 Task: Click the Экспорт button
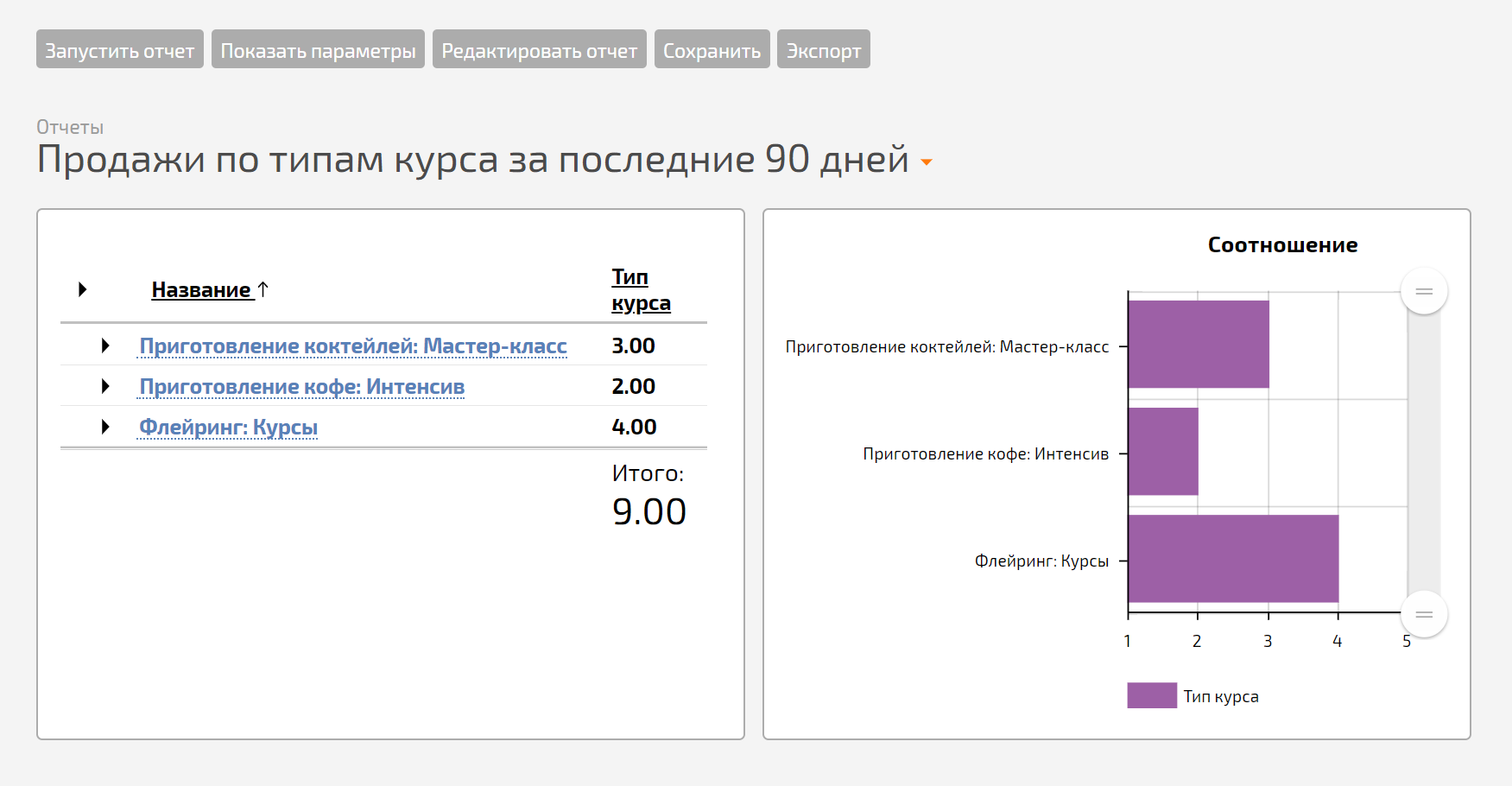[824, 49]
